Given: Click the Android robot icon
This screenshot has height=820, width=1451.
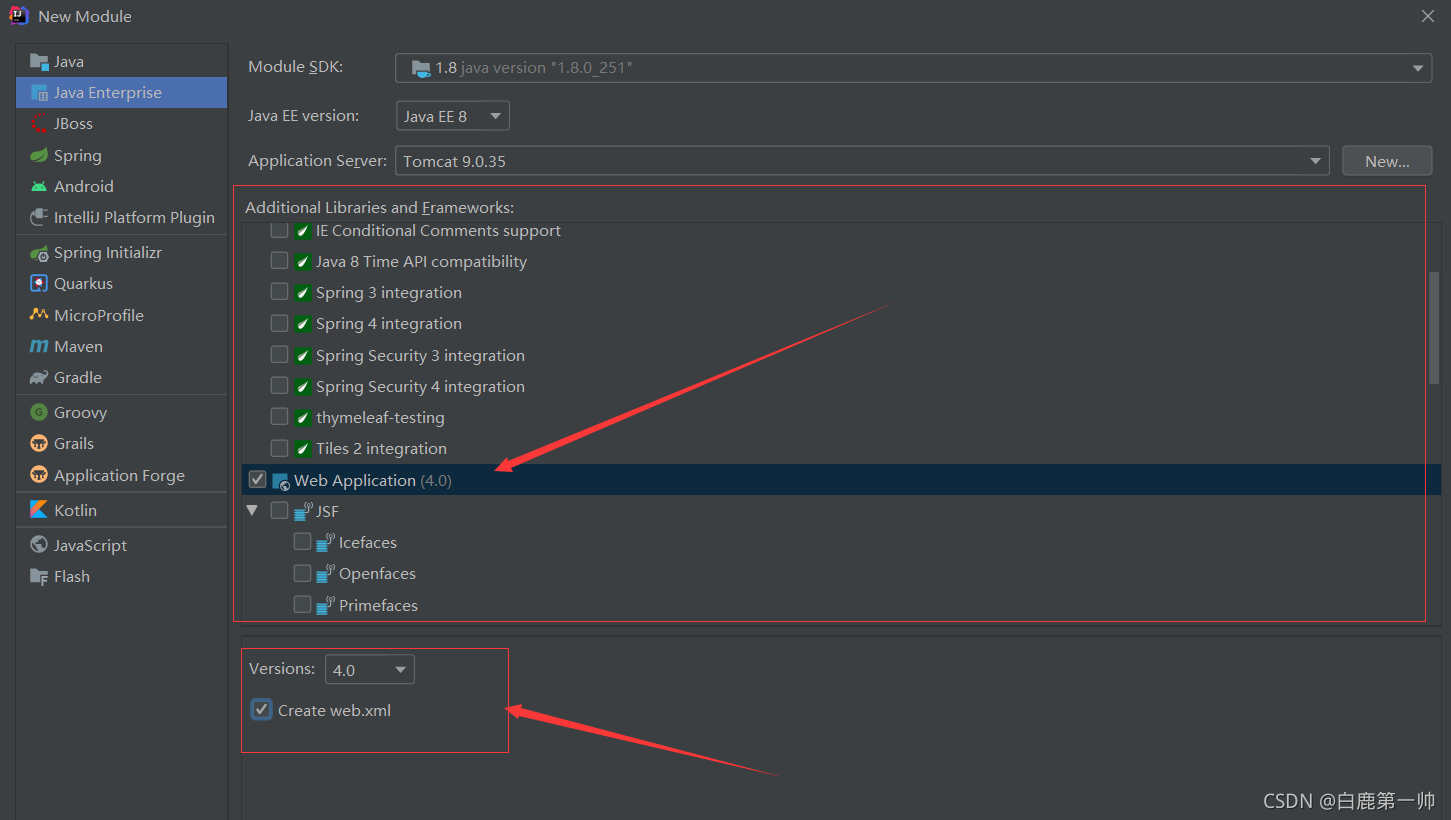Looking at the screenshot, I should (x=39, y=186).
